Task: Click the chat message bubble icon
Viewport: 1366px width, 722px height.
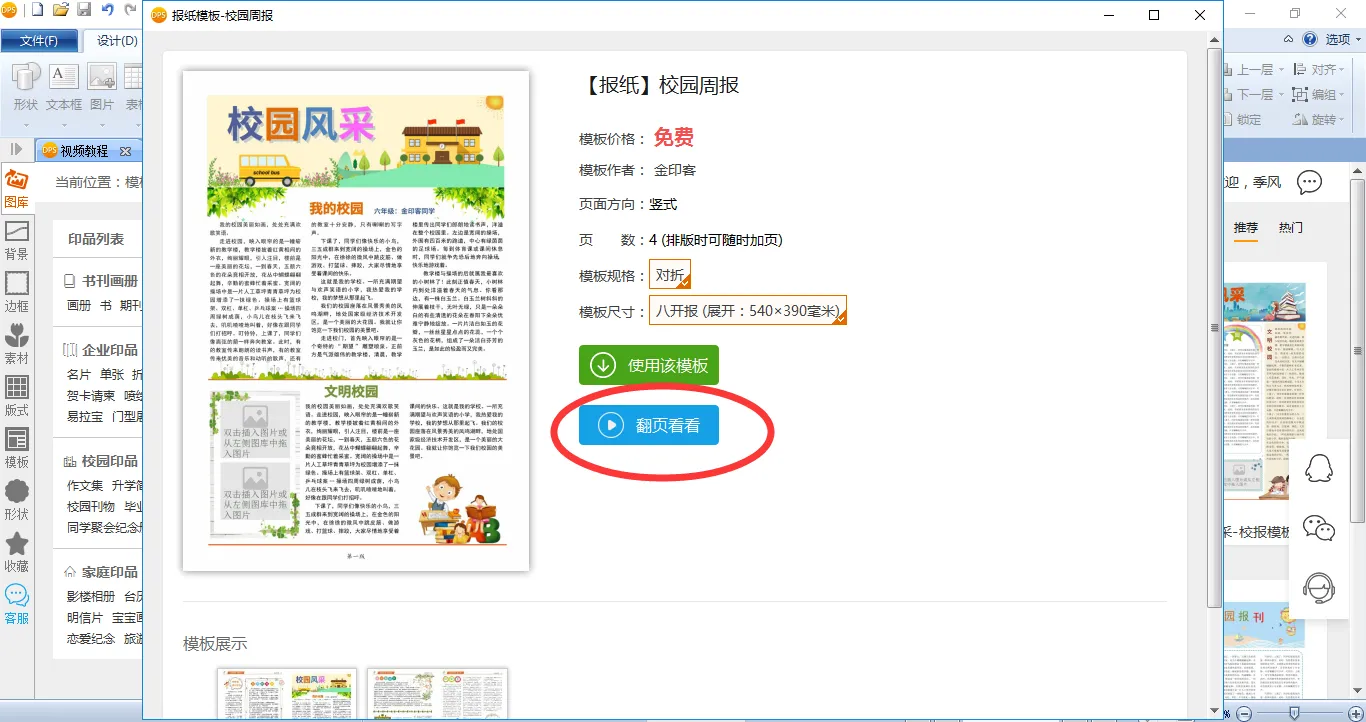Action: point(1309,182)
